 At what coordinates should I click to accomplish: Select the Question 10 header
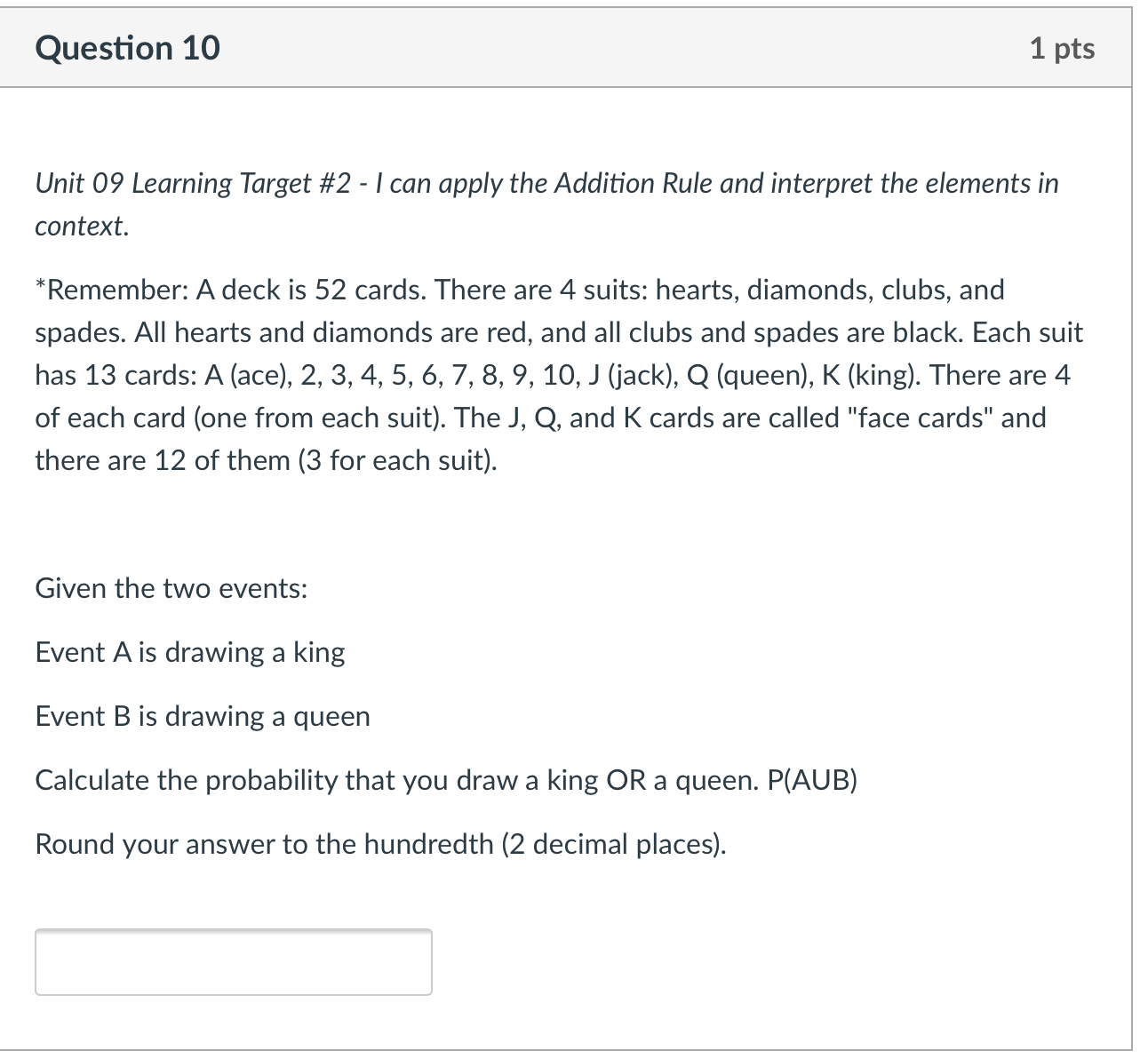click(127, 49)
